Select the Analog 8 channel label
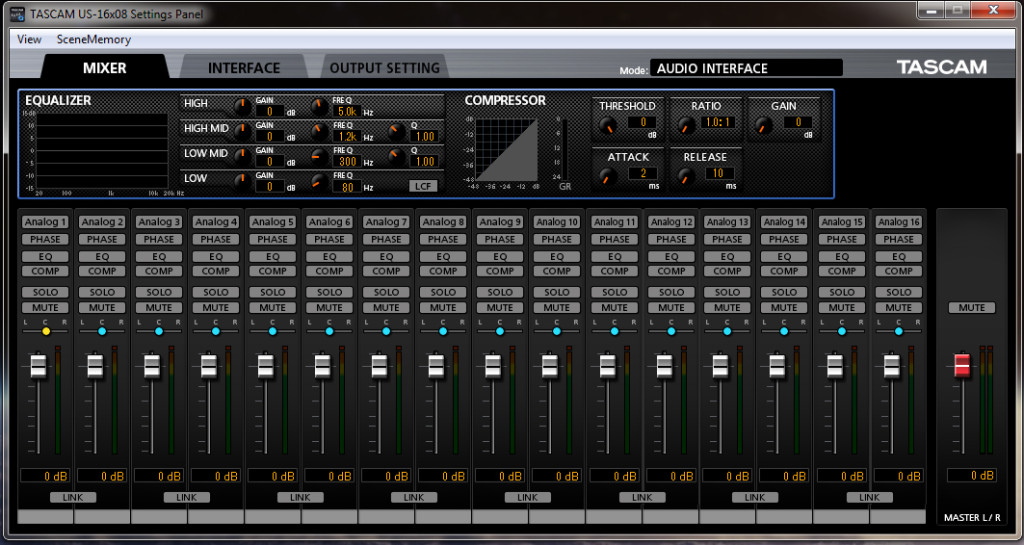 (443, 222)
